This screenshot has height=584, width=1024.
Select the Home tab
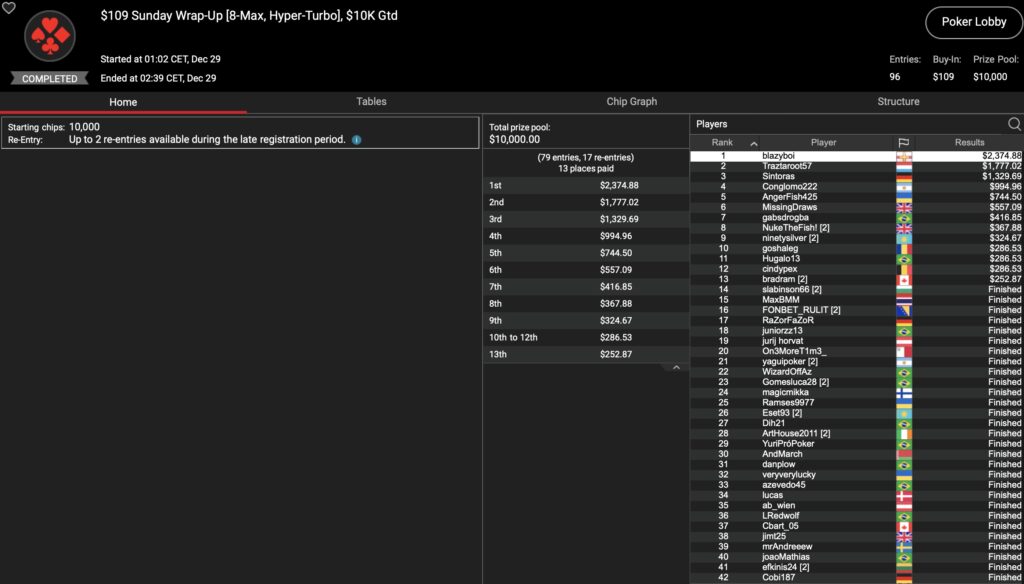coord(123,102)
